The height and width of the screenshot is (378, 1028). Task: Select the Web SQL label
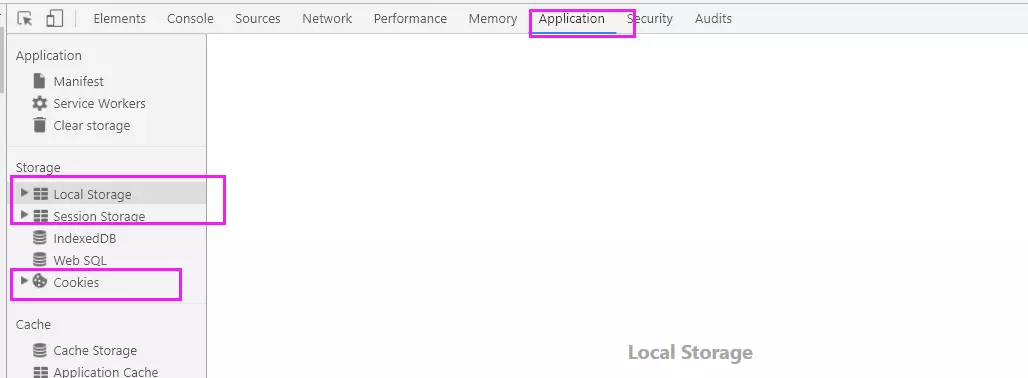[x=80, y=261]
